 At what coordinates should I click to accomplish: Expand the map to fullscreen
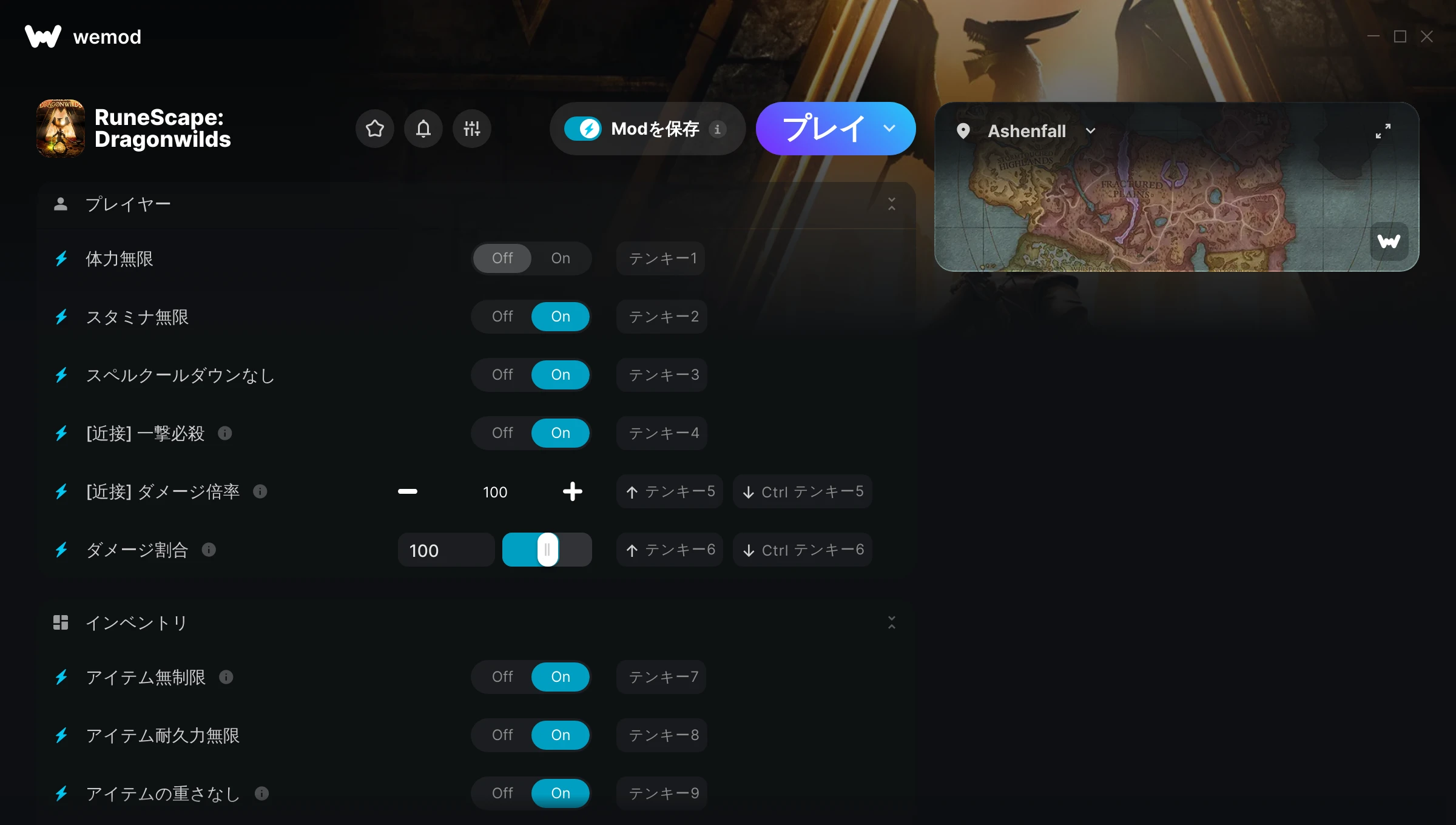point(1383,131)
